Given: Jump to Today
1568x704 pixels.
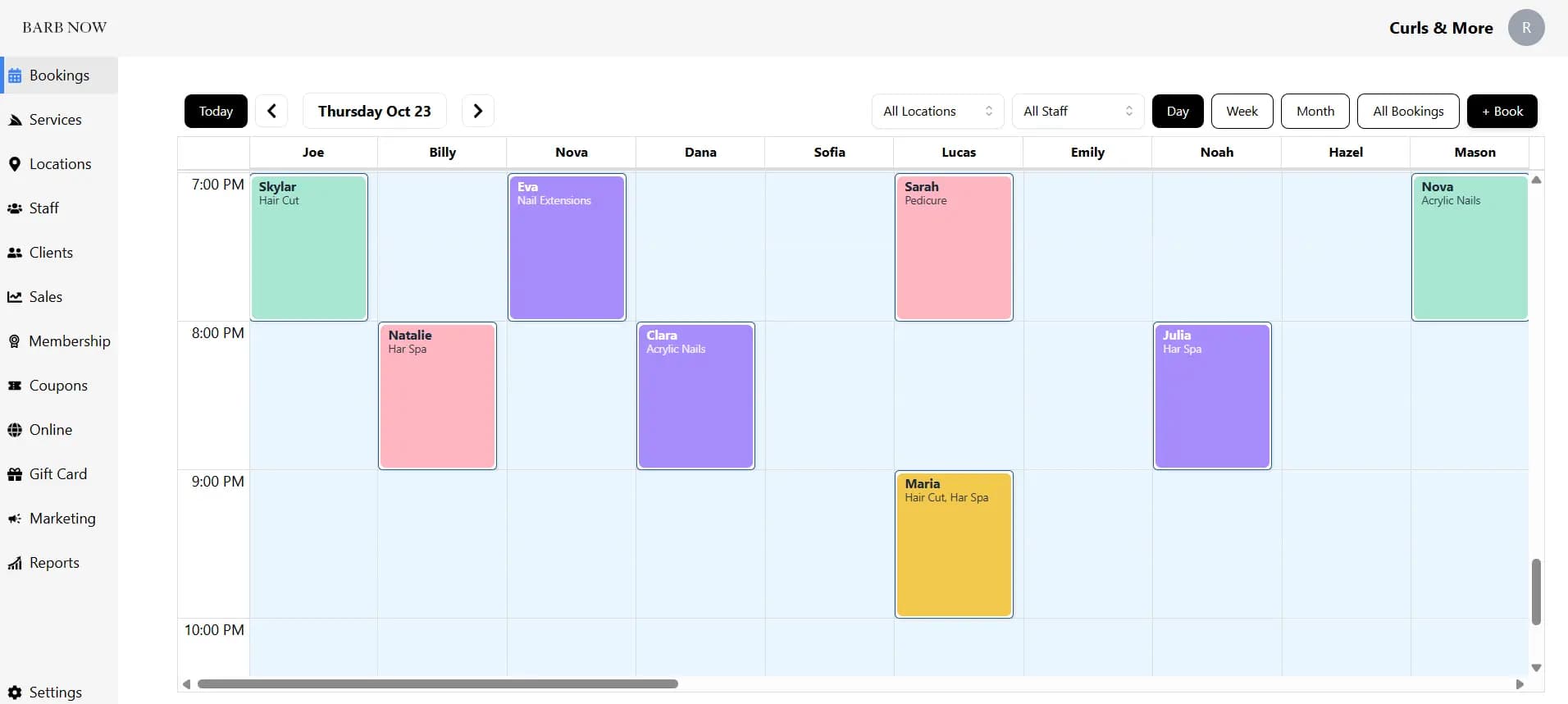Looking at the screenshot, I should click(x=216, y=111).
